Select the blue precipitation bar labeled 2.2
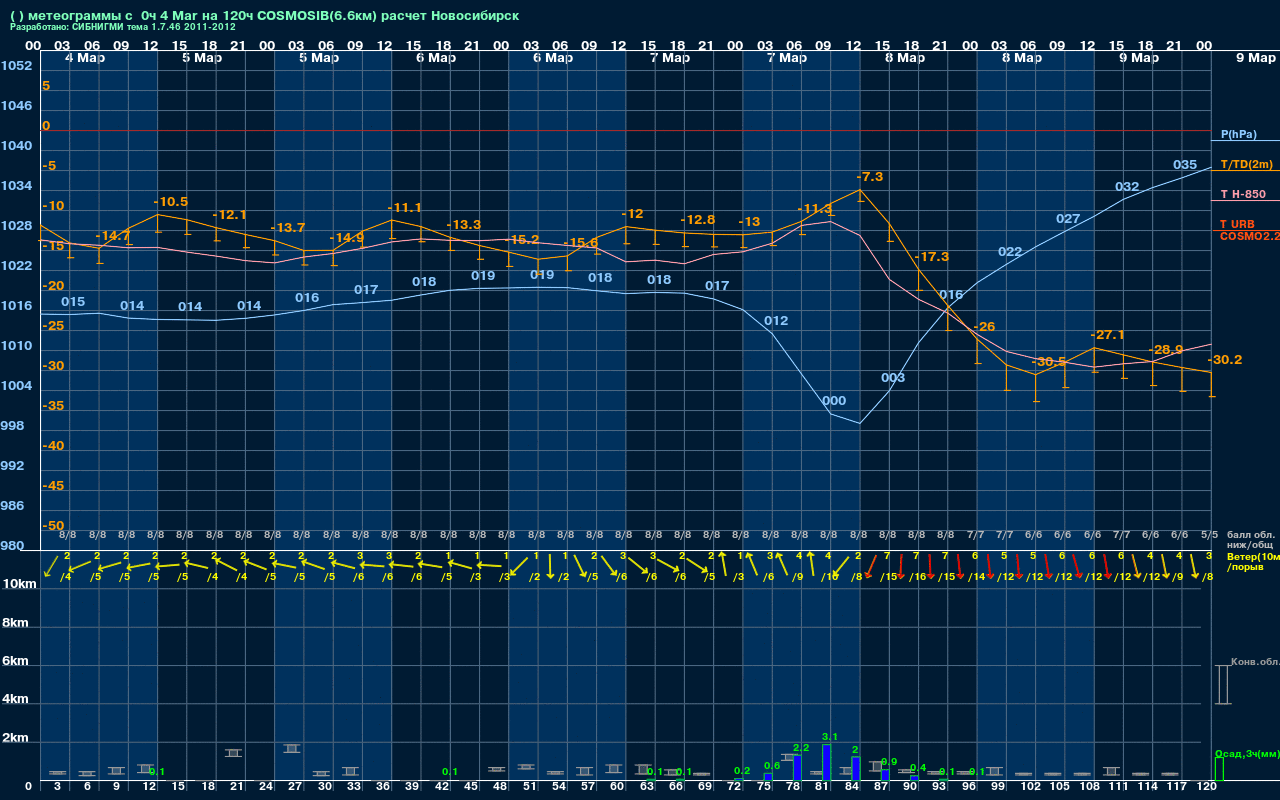Image resolution: width=1280 pixels, height=800 pixels. pyautogui.click(x=797, y=767)
